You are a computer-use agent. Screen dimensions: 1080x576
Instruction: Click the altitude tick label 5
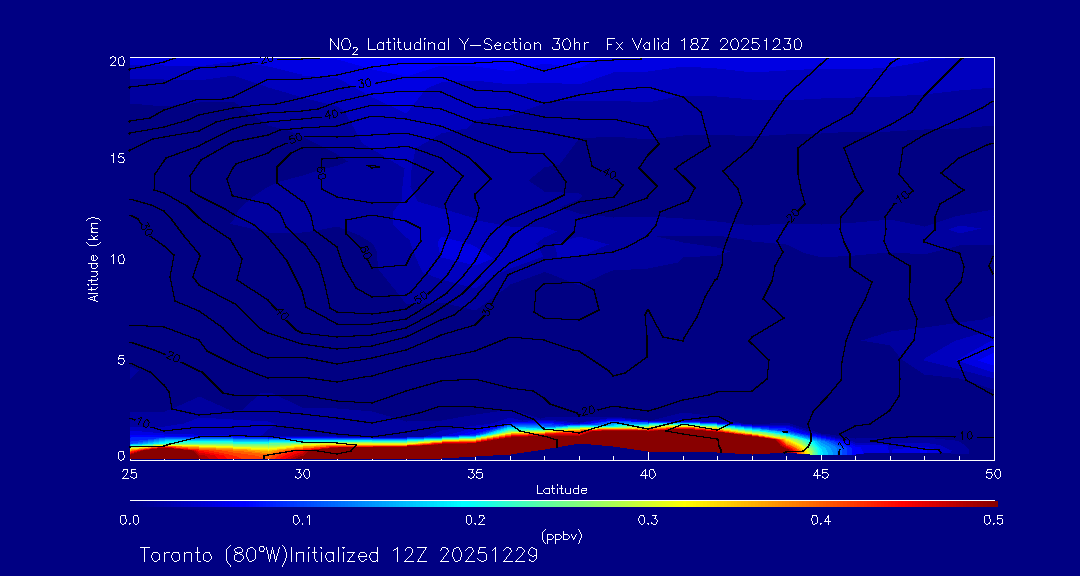click(120, 360)
